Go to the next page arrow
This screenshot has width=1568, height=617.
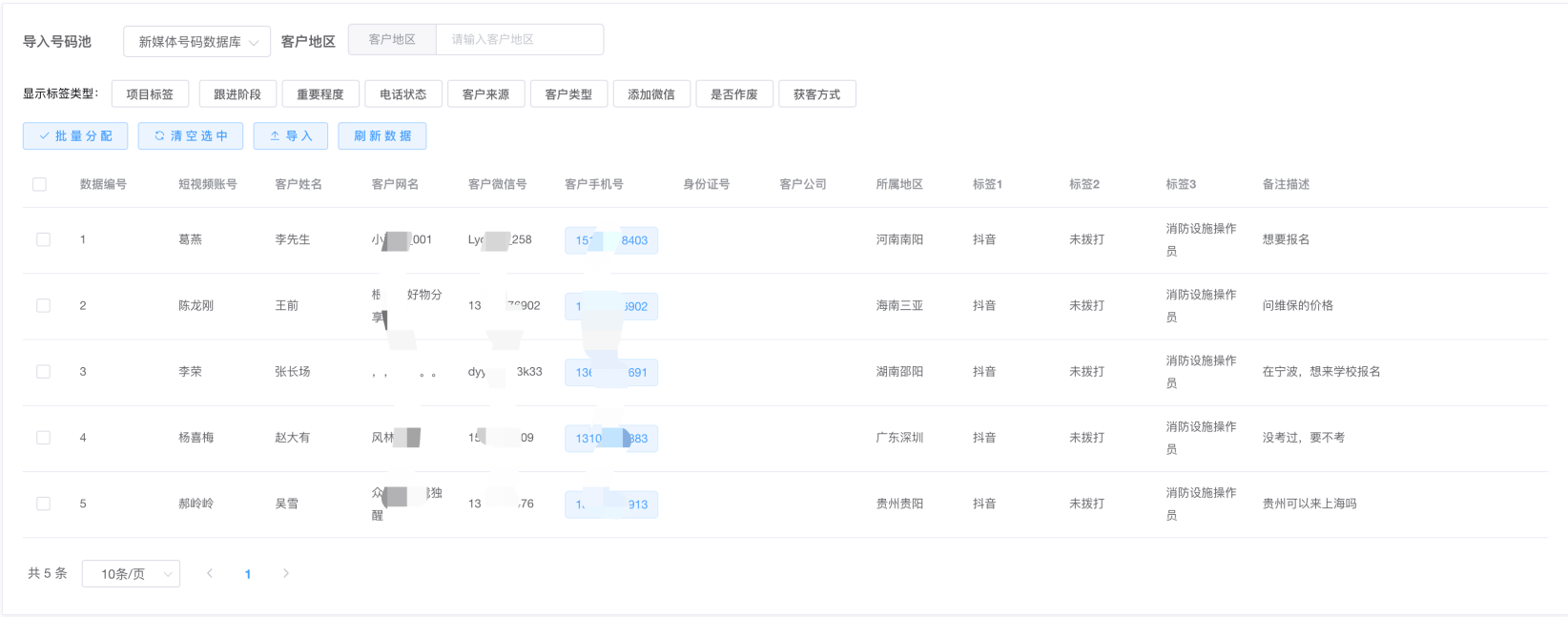(286, 573)
